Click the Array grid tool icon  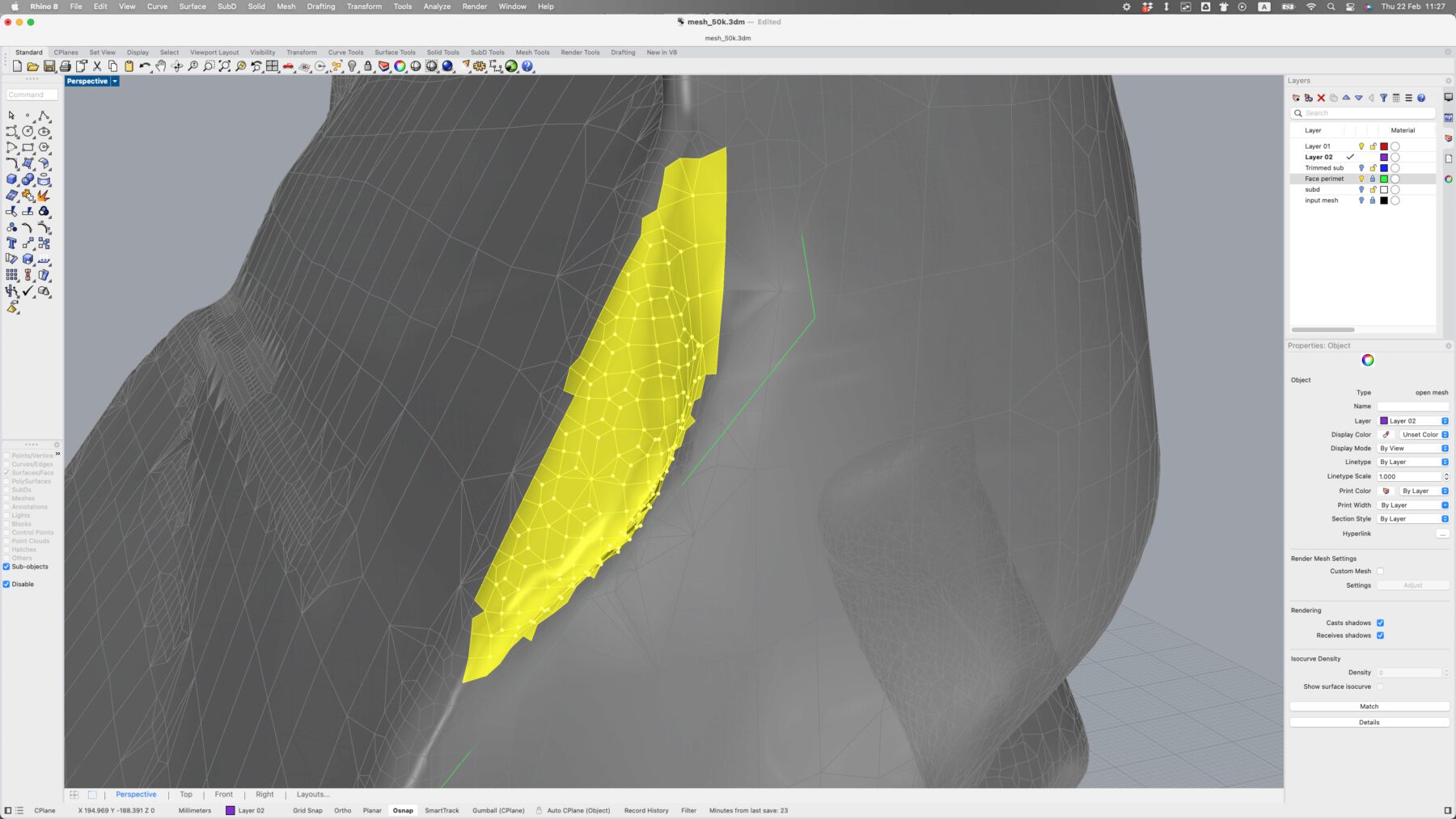11,275
